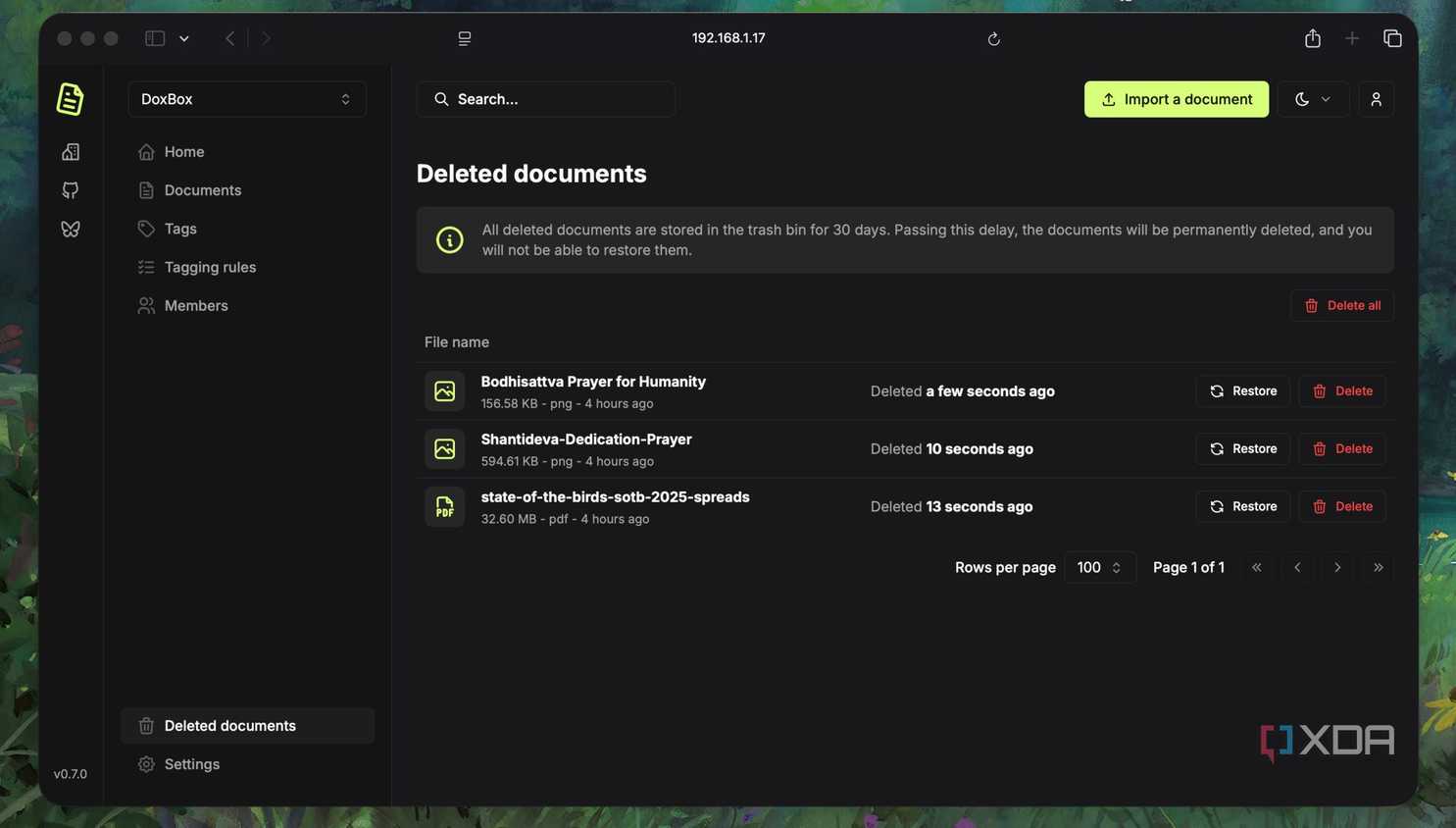The height and width of the screenshot is (828, 1456).
Task: Go to next page arrow
Action: point(1337,567)
